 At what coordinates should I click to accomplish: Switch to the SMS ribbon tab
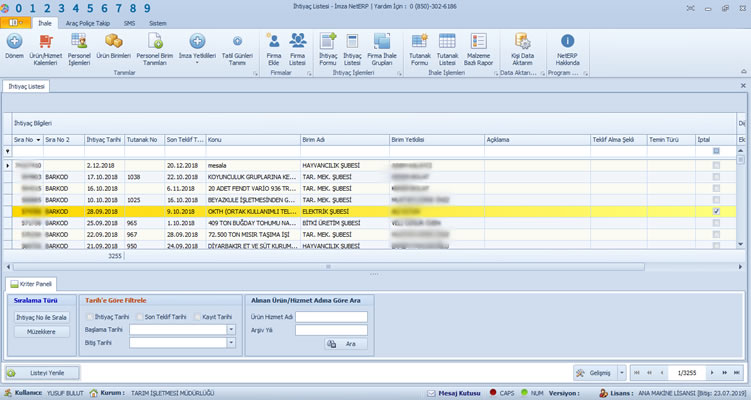tap(129, 23)
